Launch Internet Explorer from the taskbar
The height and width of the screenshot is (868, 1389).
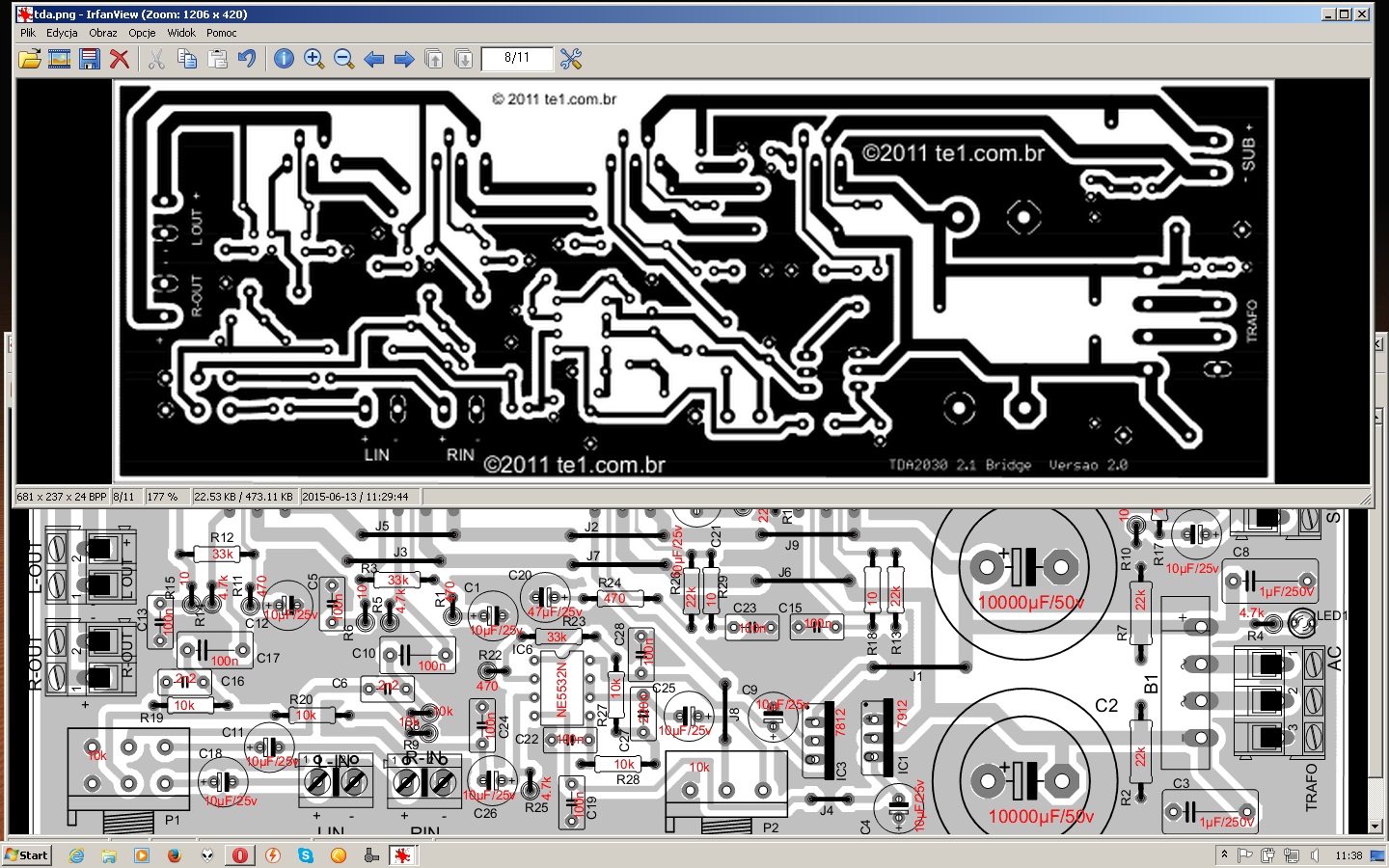click(77, 855)
